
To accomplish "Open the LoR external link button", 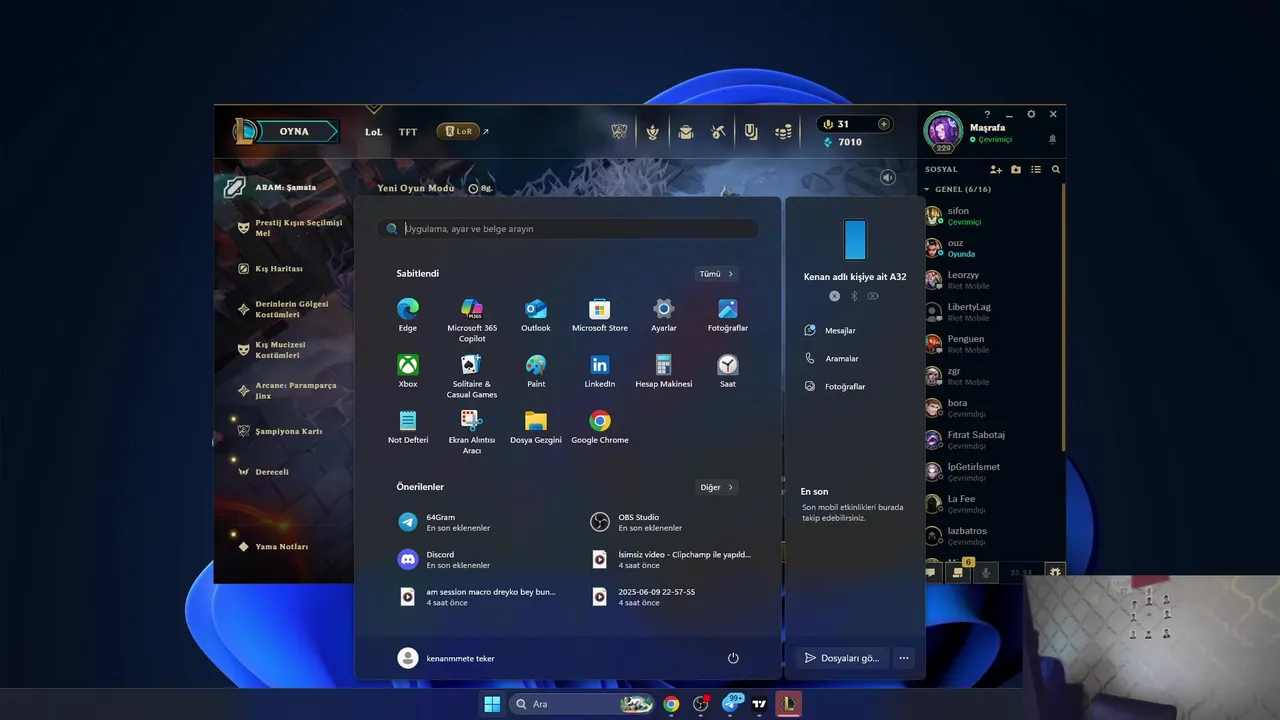I will 463,131.
